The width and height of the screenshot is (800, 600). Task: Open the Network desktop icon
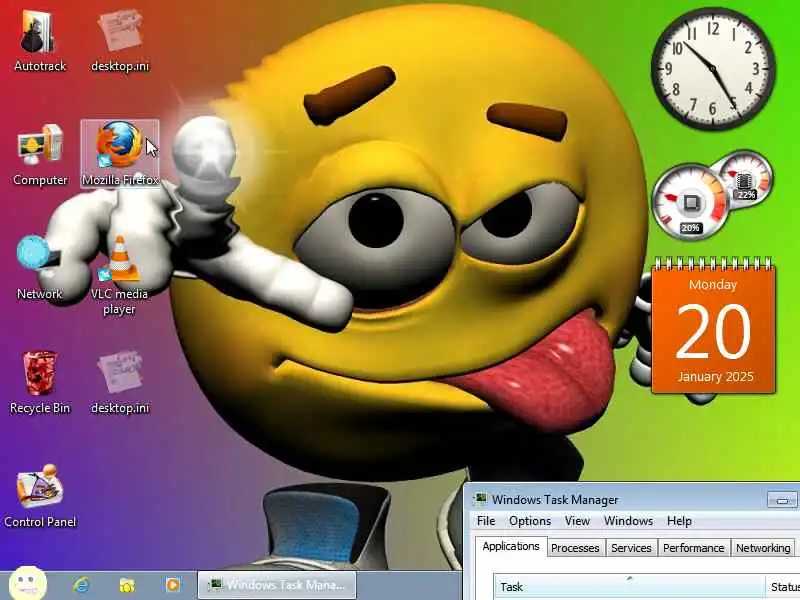(39, 268)
